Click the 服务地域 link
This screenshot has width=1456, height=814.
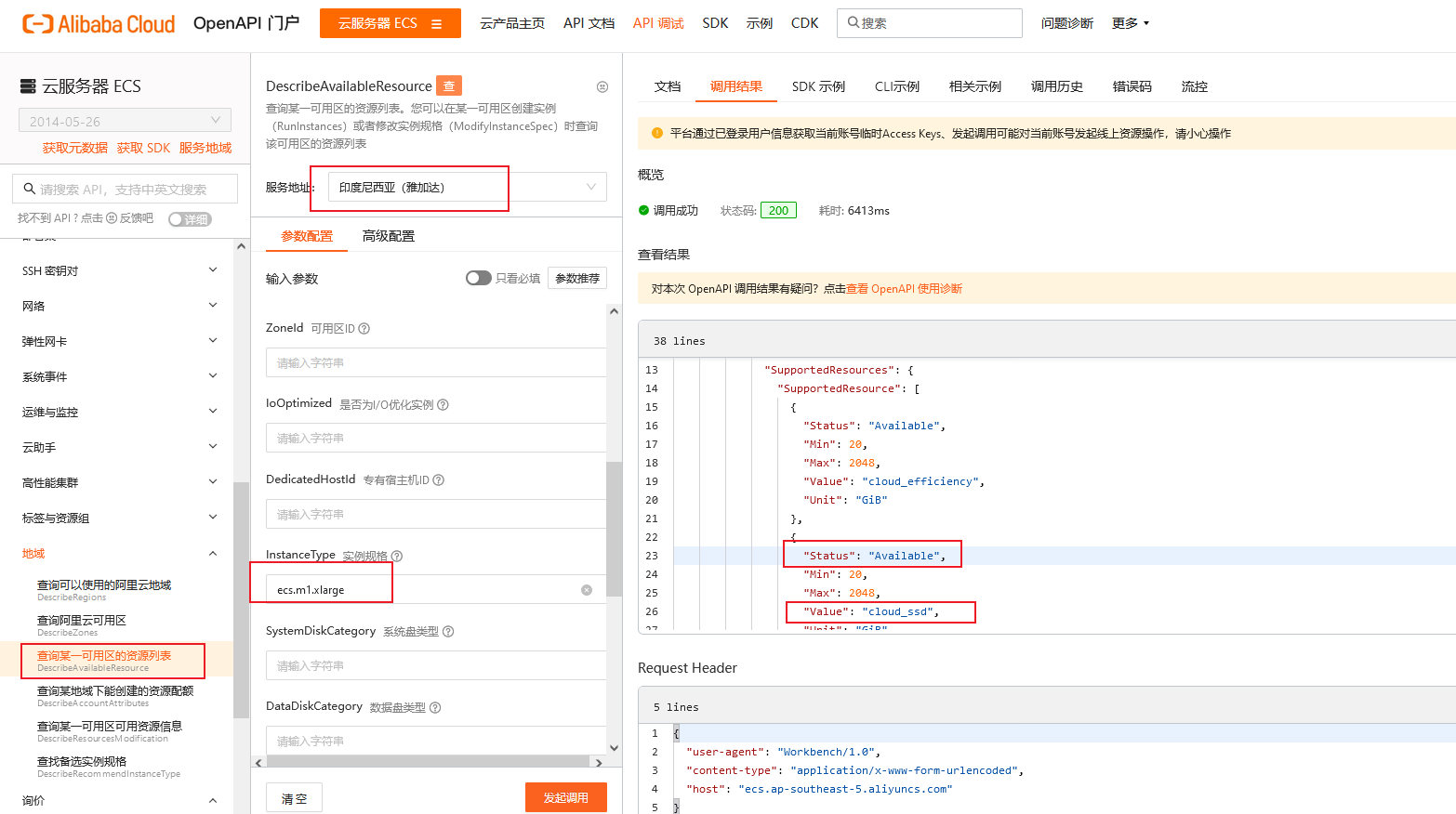(x=205, y=148)
